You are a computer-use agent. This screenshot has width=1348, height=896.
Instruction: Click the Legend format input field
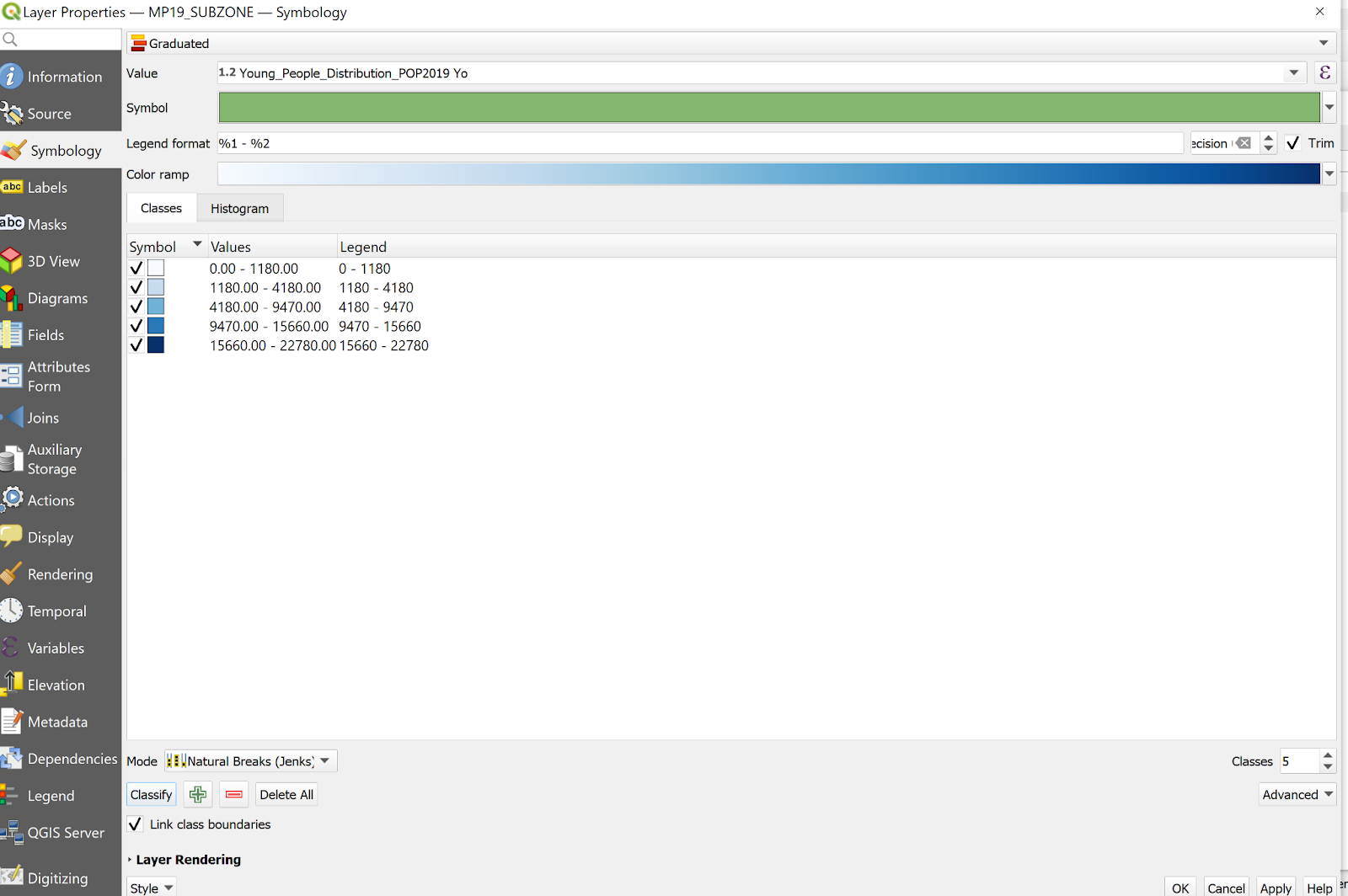(699, 143)
